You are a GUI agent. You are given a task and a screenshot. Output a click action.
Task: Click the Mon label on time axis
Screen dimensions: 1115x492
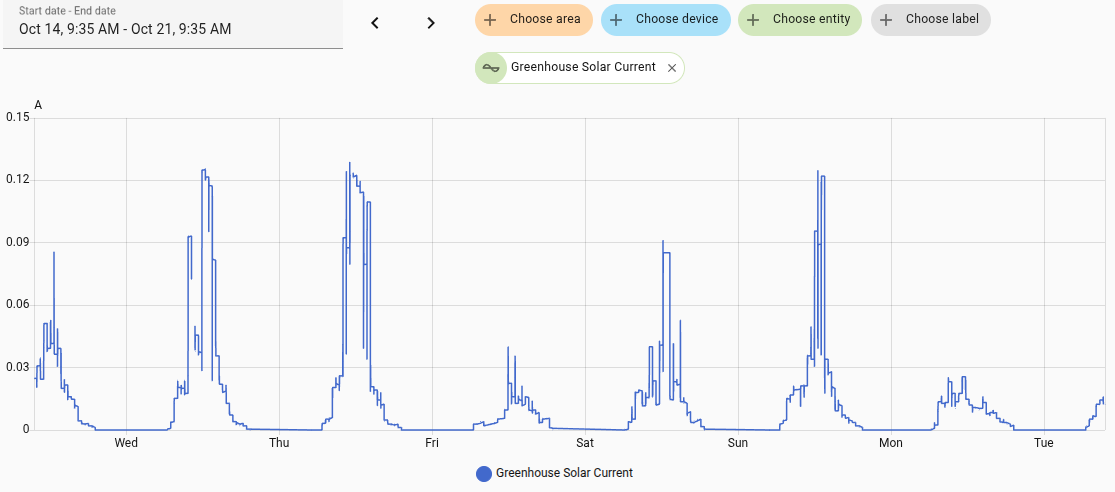[890, 443]
